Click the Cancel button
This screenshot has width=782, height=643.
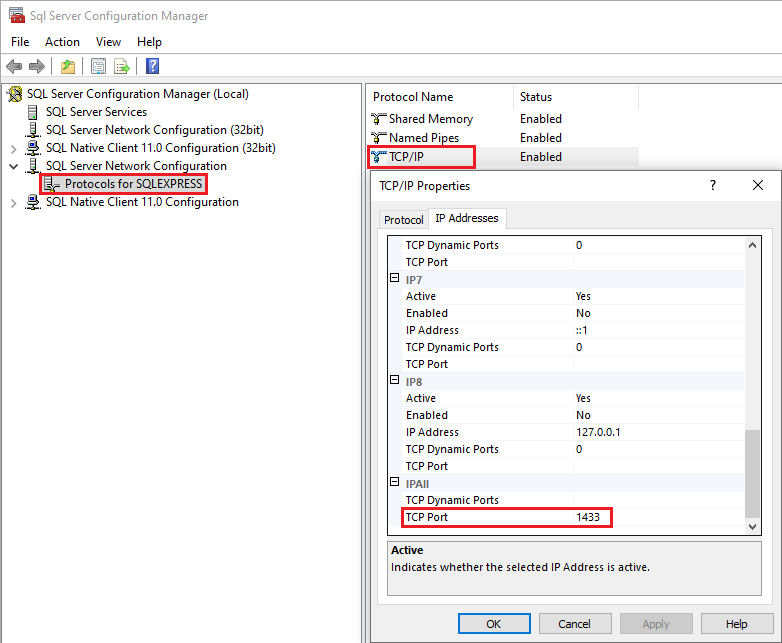pos(575,624)
